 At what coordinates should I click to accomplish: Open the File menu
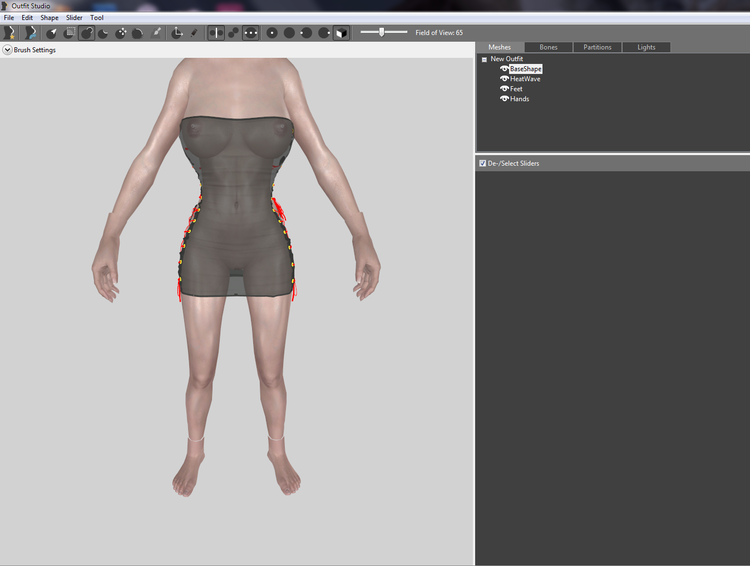click(x=9, y=18)
